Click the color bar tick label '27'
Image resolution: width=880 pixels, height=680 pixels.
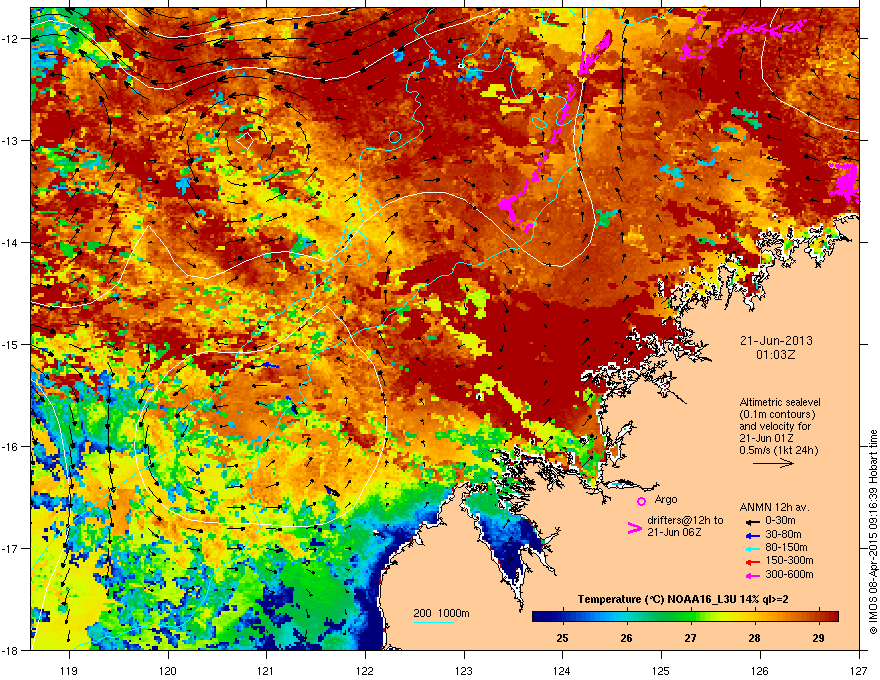click(690, 638)
